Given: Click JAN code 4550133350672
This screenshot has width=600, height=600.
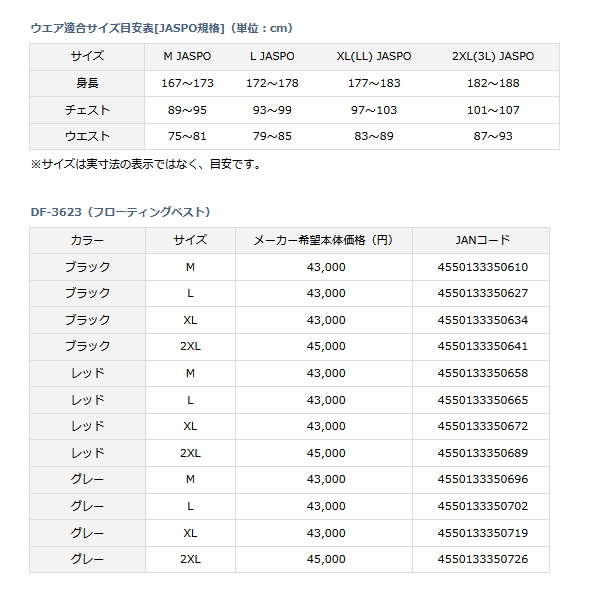Looking at the screenshot, I should pyautogui.click(x=483, y=426).
